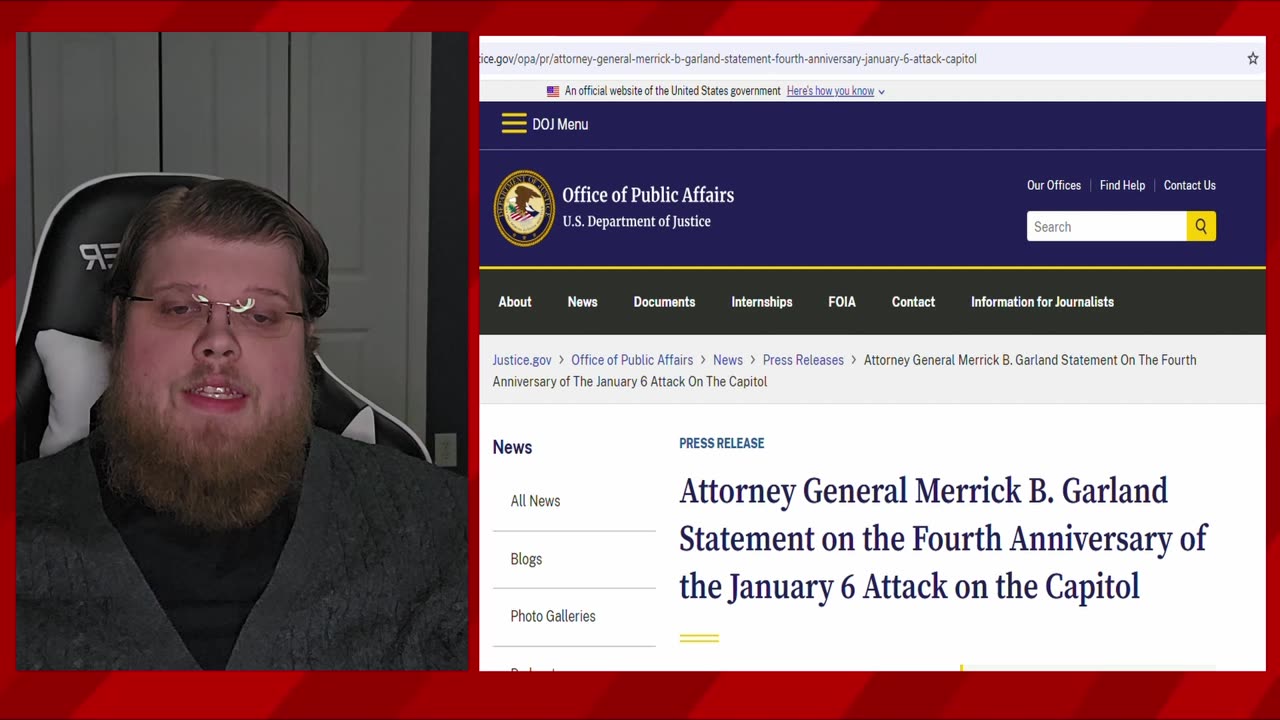The width and height of the screenshot is (1280, 720).
Task: Open the FOIA menu item
Action: click(842, 302)
